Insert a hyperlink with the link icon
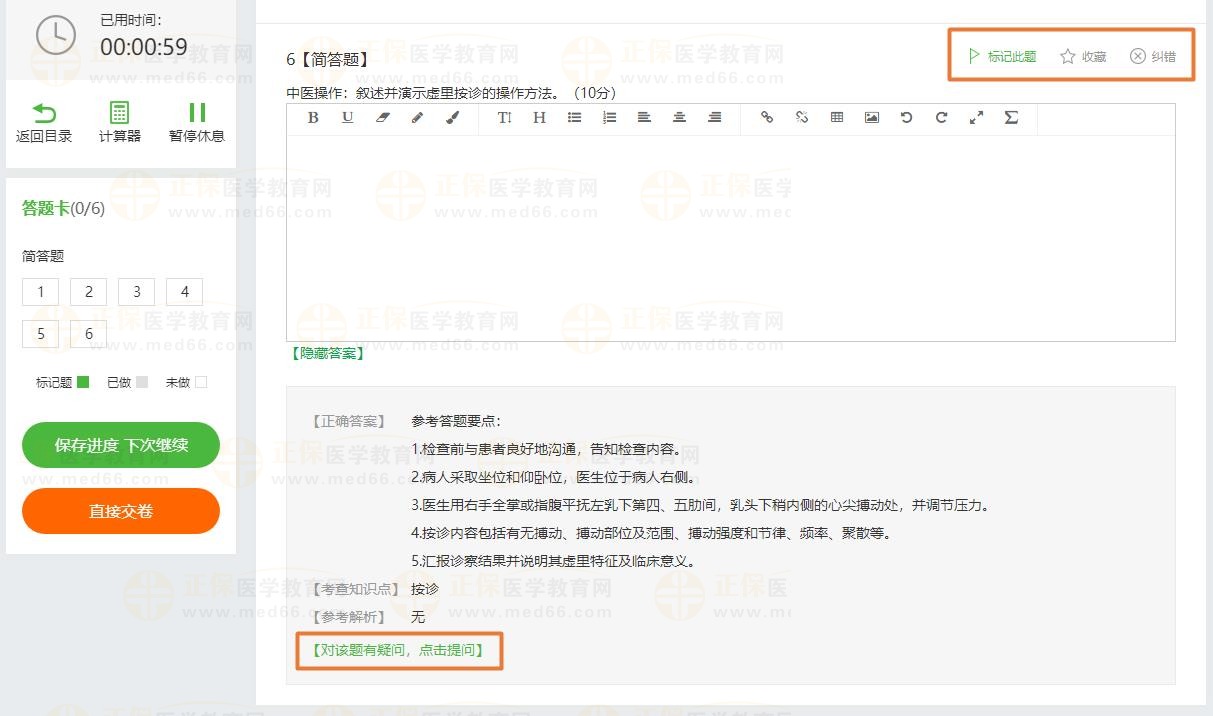This screenshot has width=1213, height=716. [x=767, y=118]
